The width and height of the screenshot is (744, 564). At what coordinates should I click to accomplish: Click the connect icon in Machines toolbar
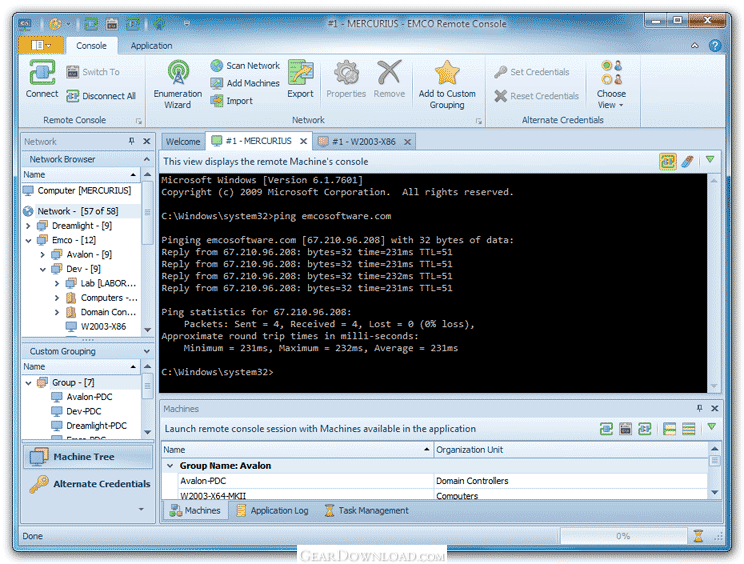(x=606, y=429)
